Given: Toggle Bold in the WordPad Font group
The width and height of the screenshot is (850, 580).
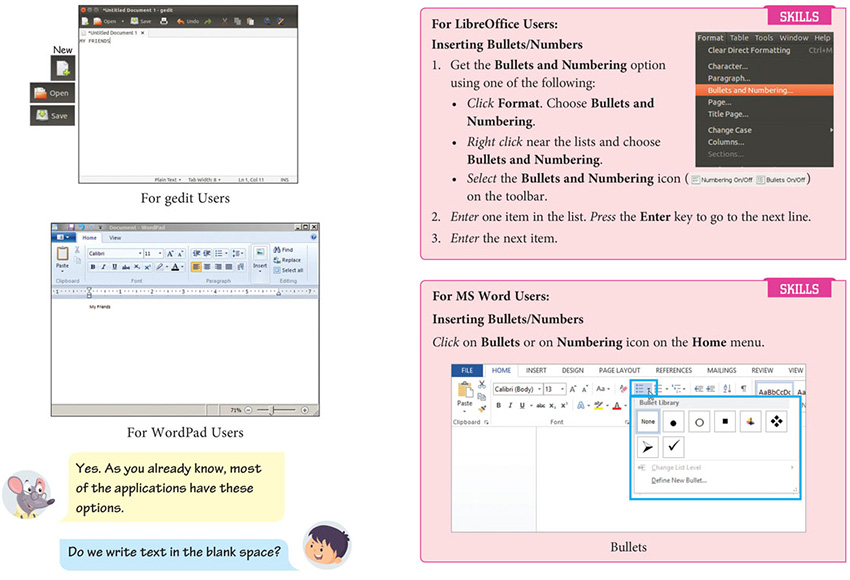Looking at the screenshot, I should coord(92,267).
